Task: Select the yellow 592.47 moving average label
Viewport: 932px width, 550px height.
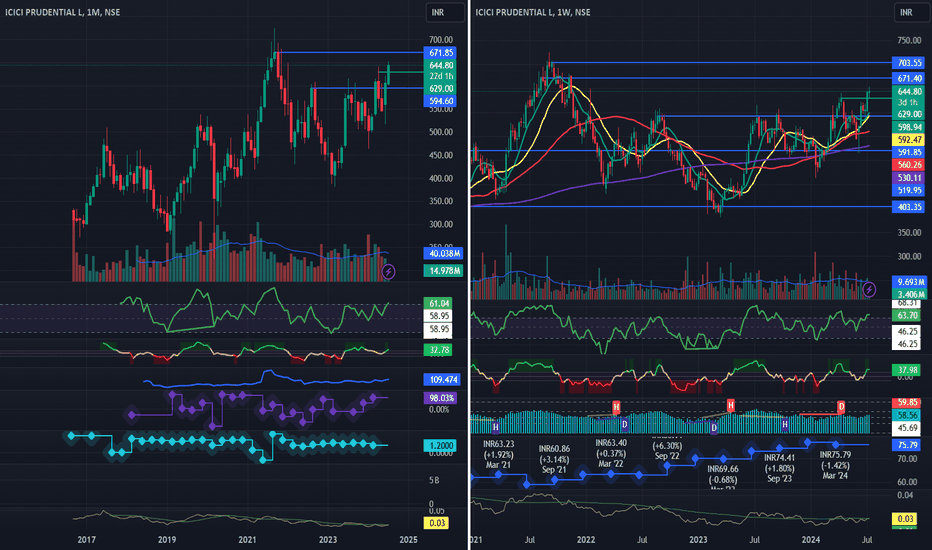Action: [x=909, y=140]
